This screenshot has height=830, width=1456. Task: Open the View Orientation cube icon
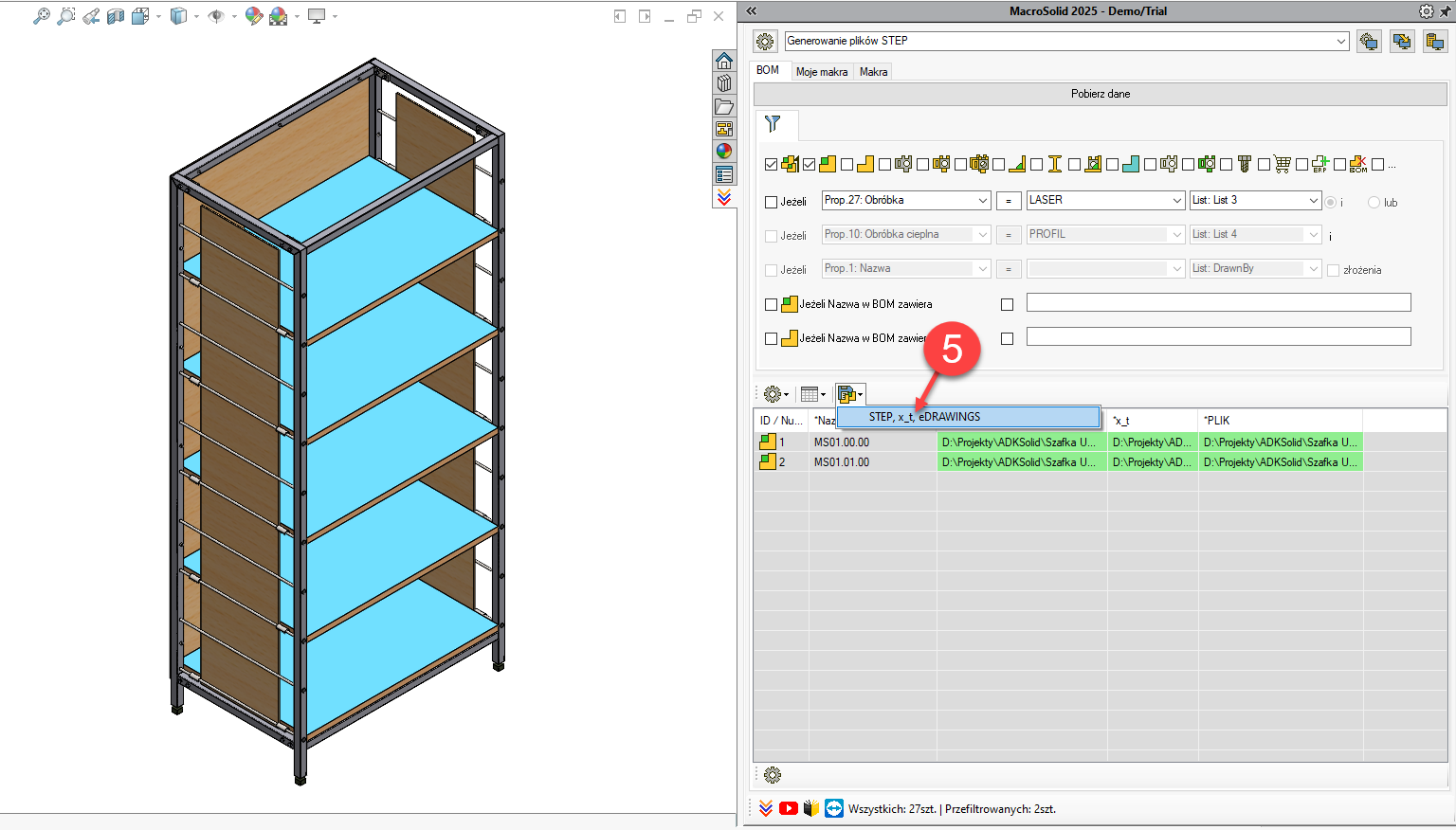140,16
